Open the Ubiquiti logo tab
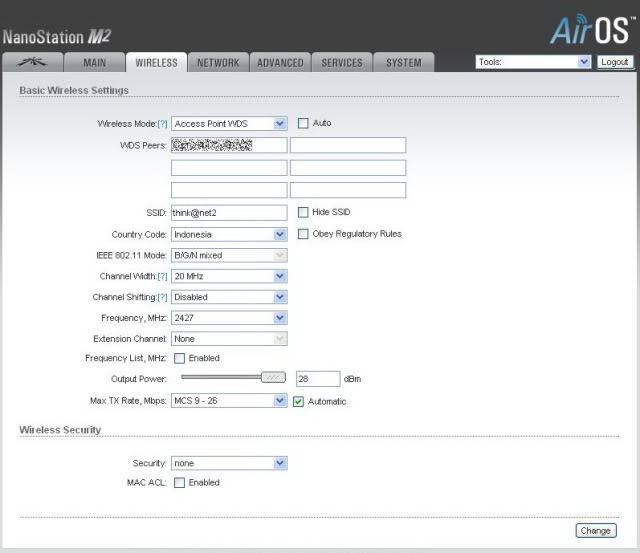 coord(33,62)
